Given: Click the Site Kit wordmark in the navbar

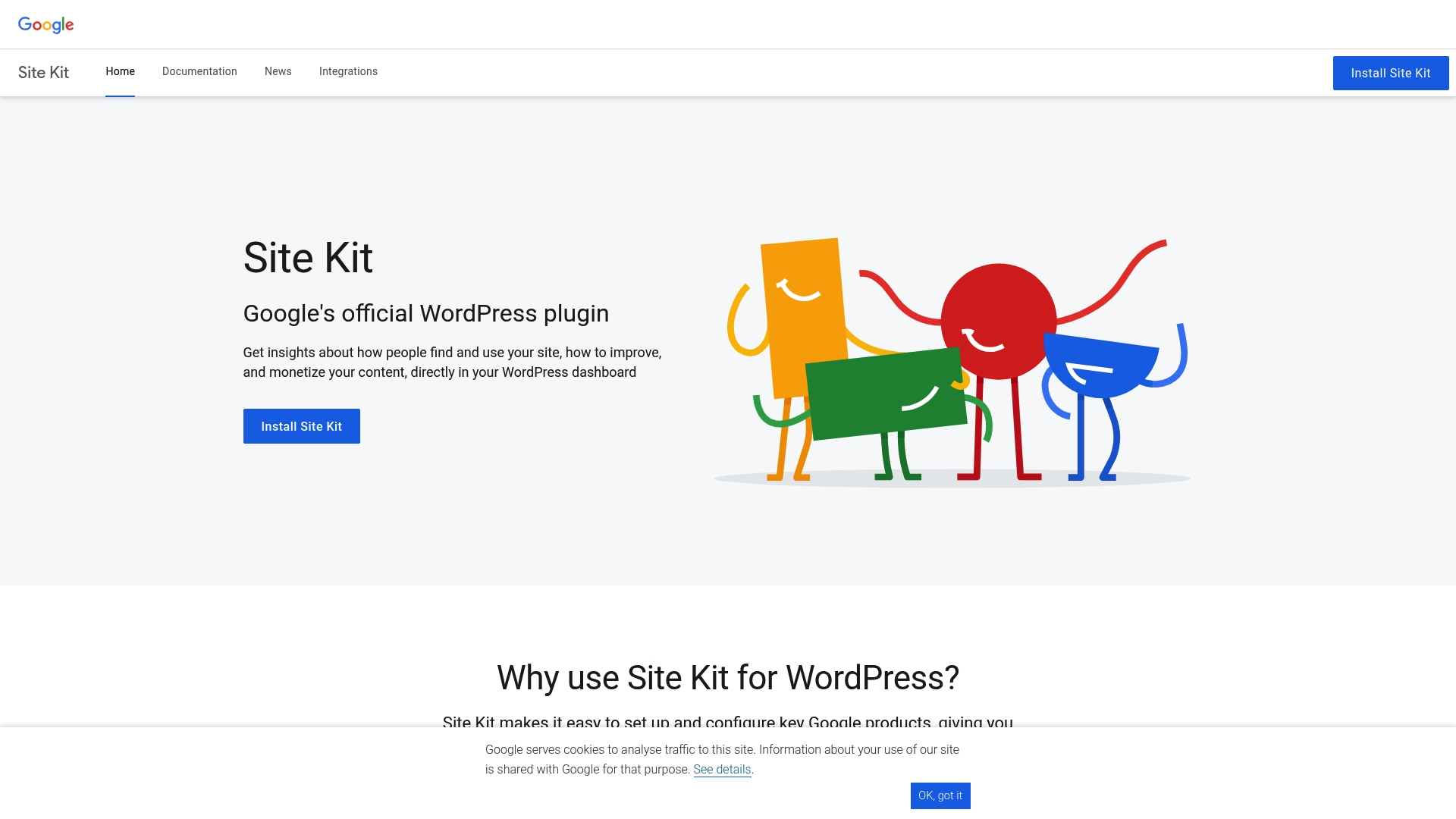Looking at the screenshot, I should point(42,73).
